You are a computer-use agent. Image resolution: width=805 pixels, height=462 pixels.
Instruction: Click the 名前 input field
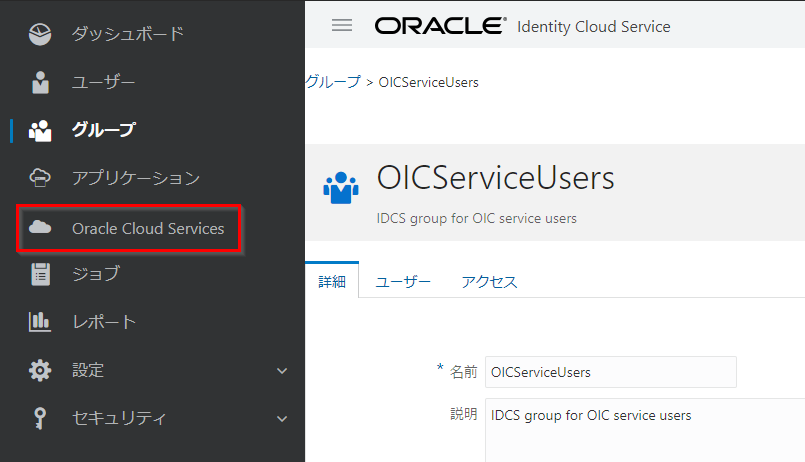pos(610,372)
